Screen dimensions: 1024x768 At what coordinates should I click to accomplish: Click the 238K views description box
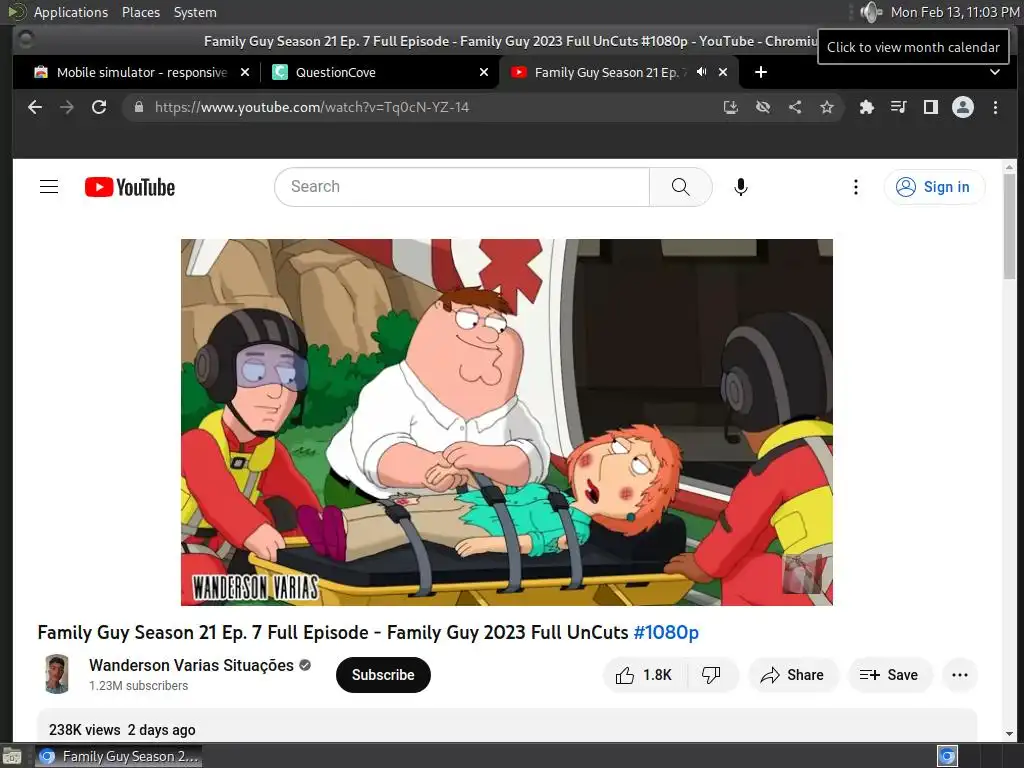point(507,725)
